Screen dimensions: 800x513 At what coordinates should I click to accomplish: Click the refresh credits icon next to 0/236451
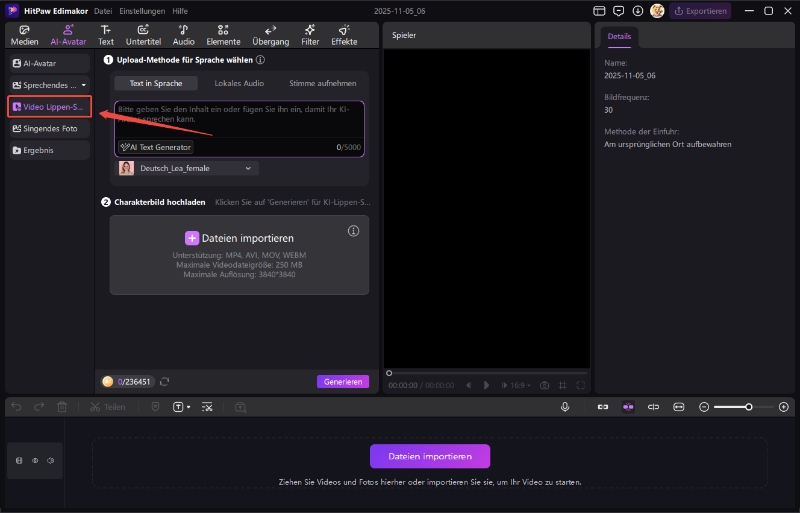[165, 381]
